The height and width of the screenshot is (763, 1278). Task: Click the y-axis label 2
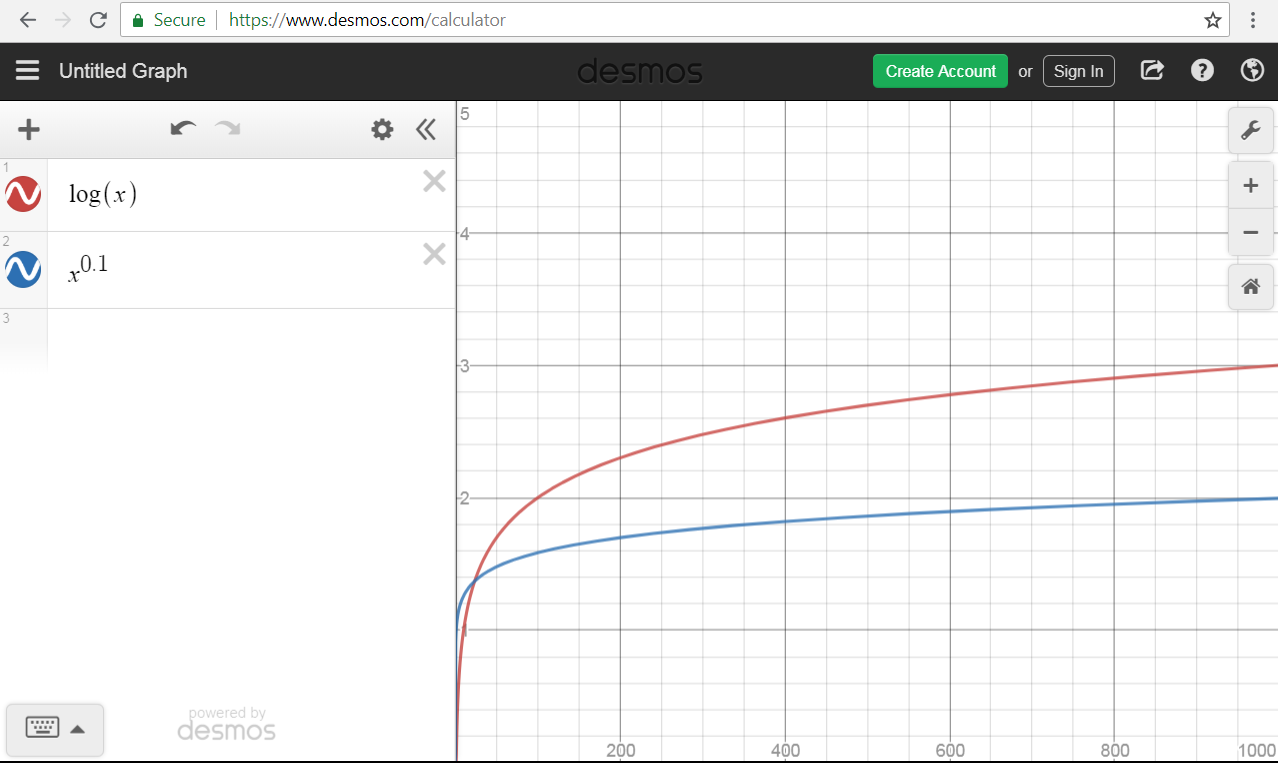click(x=464, y=498)
